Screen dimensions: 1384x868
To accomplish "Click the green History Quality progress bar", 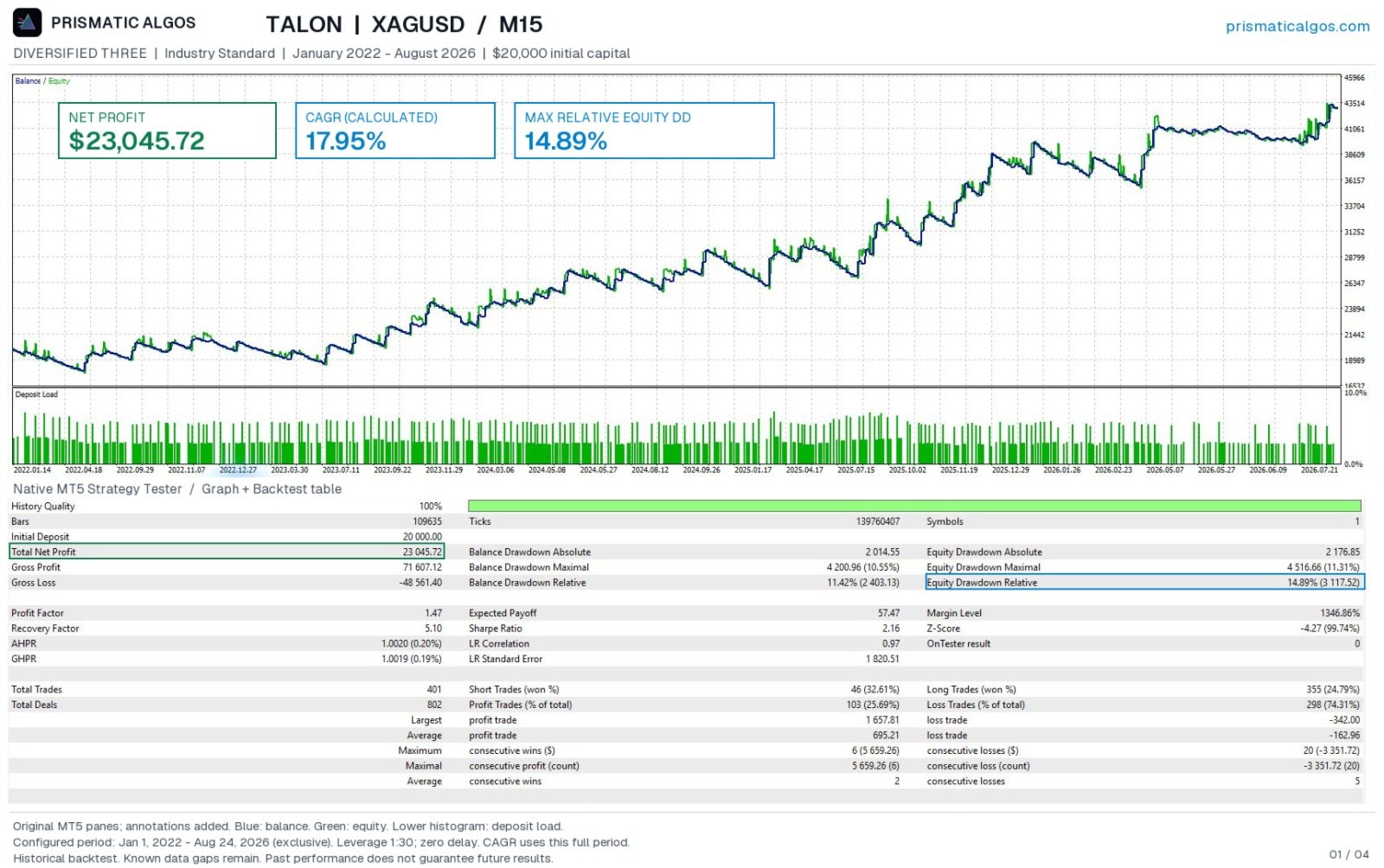I will pos(914,506).
